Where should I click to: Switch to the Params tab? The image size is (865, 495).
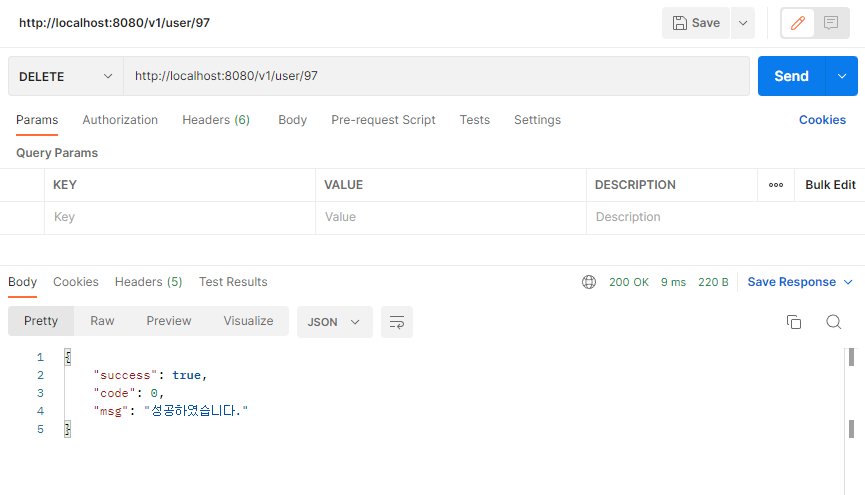coord(37,120)
